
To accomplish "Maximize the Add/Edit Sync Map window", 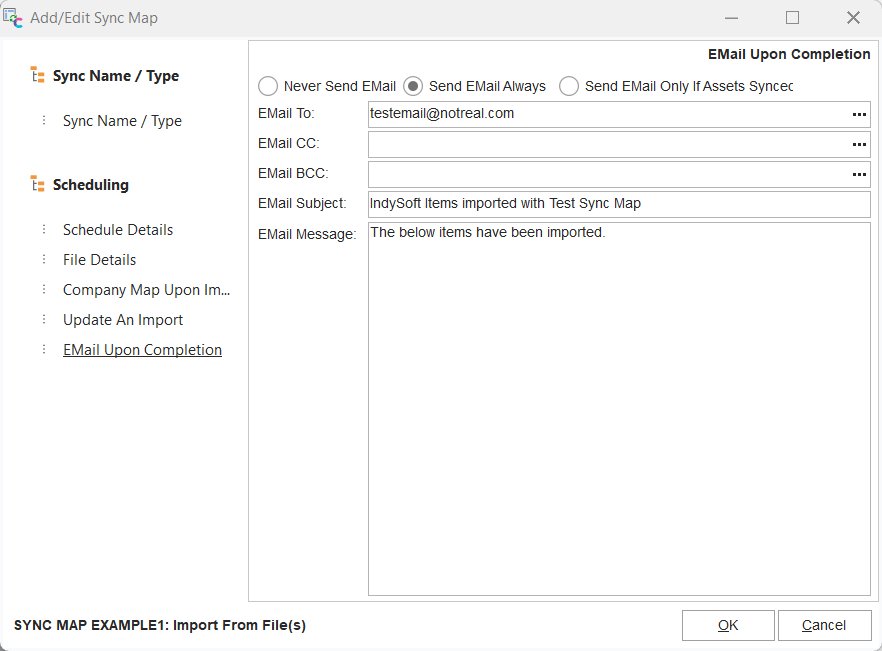I will pyautogui.click(x=793, y=18).
